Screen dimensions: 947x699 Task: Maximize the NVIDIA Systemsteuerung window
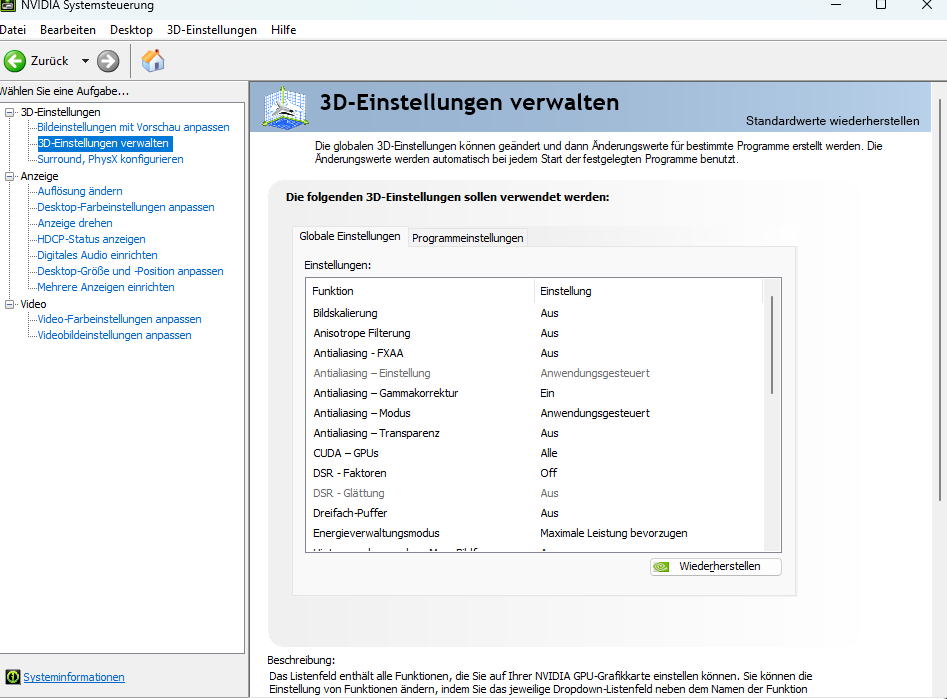click(881, 5)
